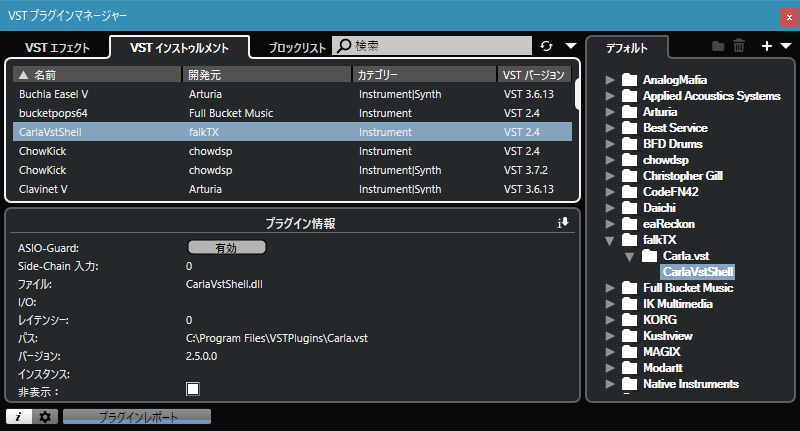Collapse the Carla.vst subfolder
The width and height of the screenshot is (800, 431).
click(630, 257)
